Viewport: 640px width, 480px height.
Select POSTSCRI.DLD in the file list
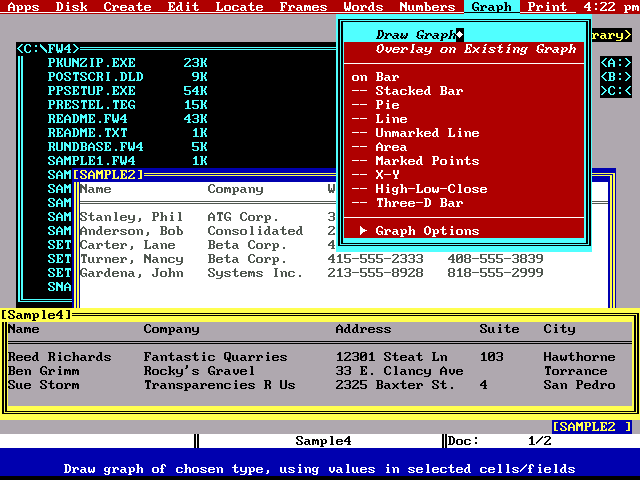point(96,77)
